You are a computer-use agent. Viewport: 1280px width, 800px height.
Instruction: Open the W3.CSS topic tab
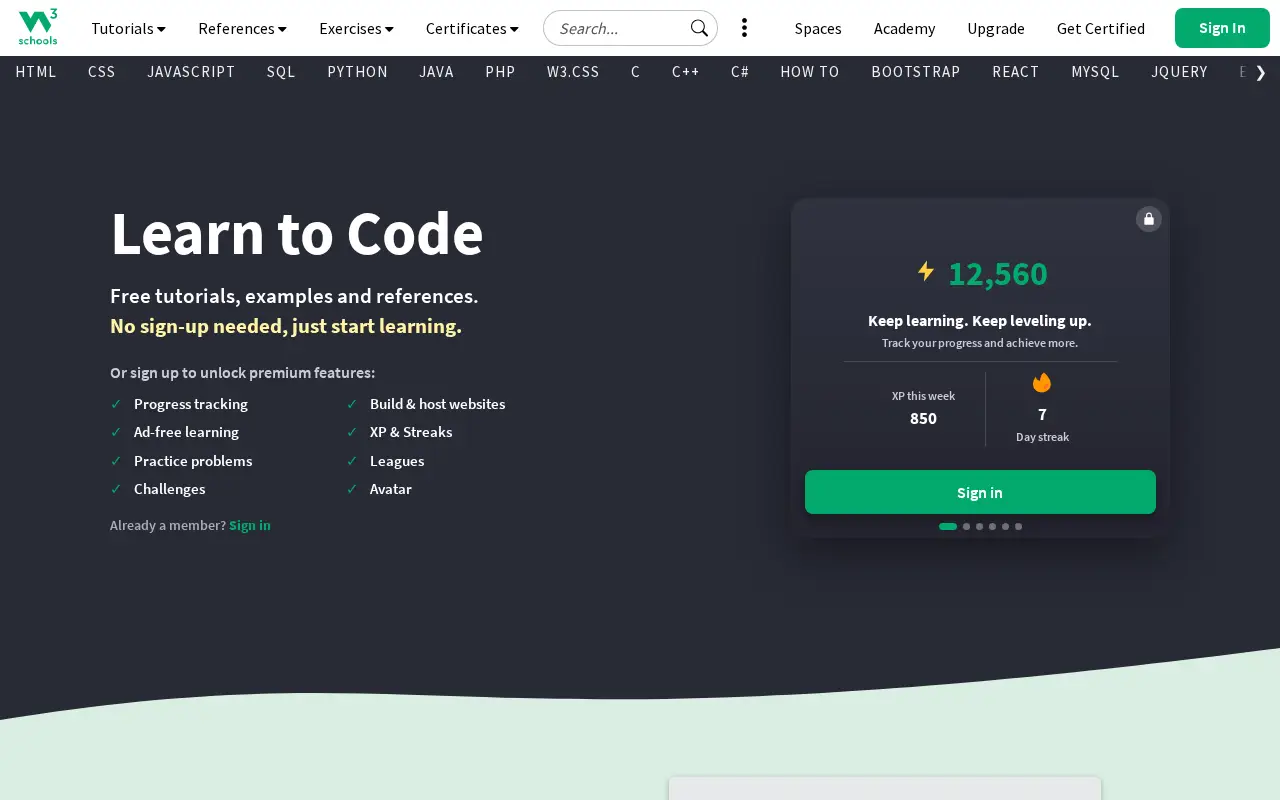coord(573,72)
